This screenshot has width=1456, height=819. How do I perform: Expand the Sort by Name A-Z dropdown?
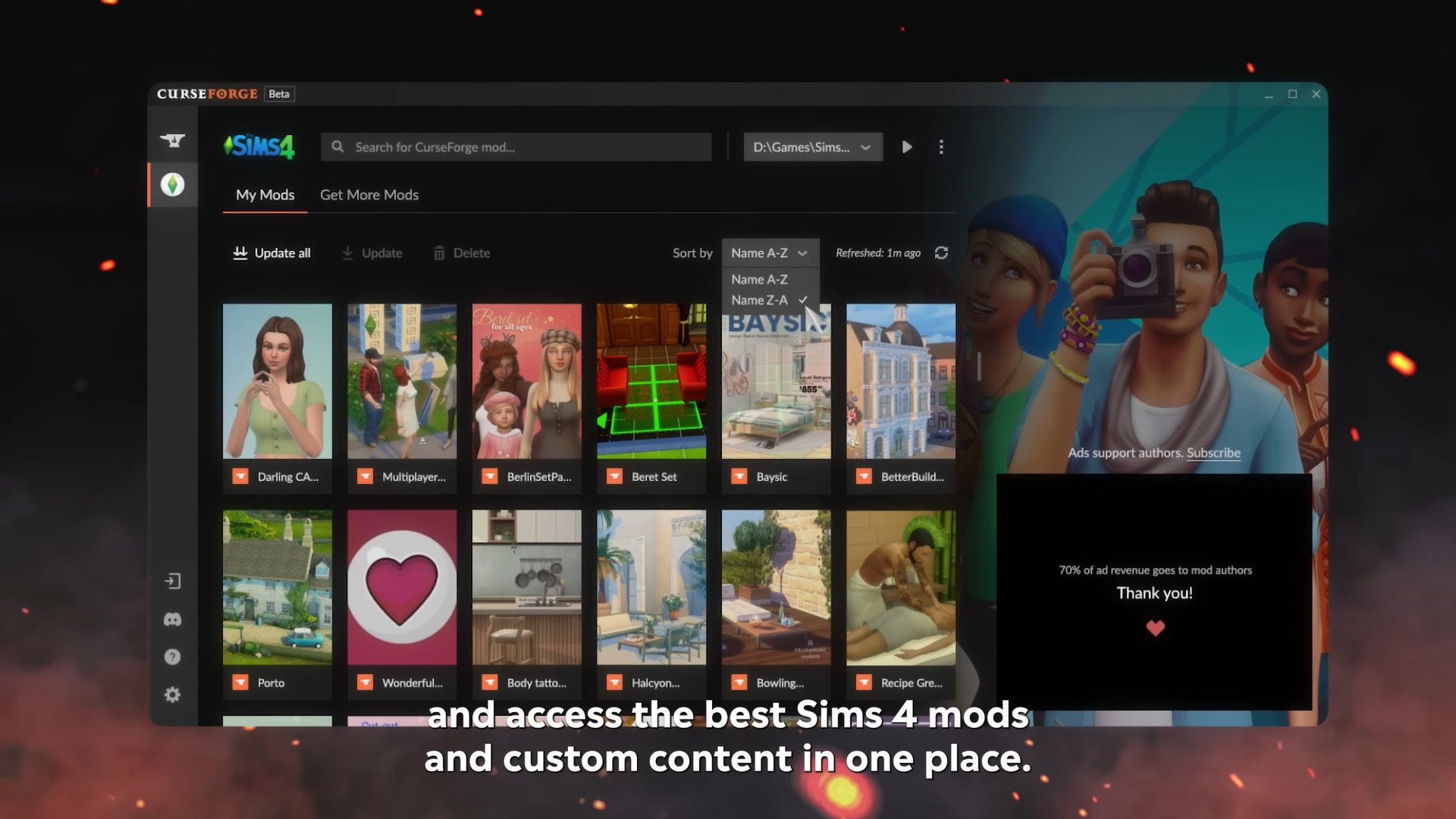click(769, 253)
